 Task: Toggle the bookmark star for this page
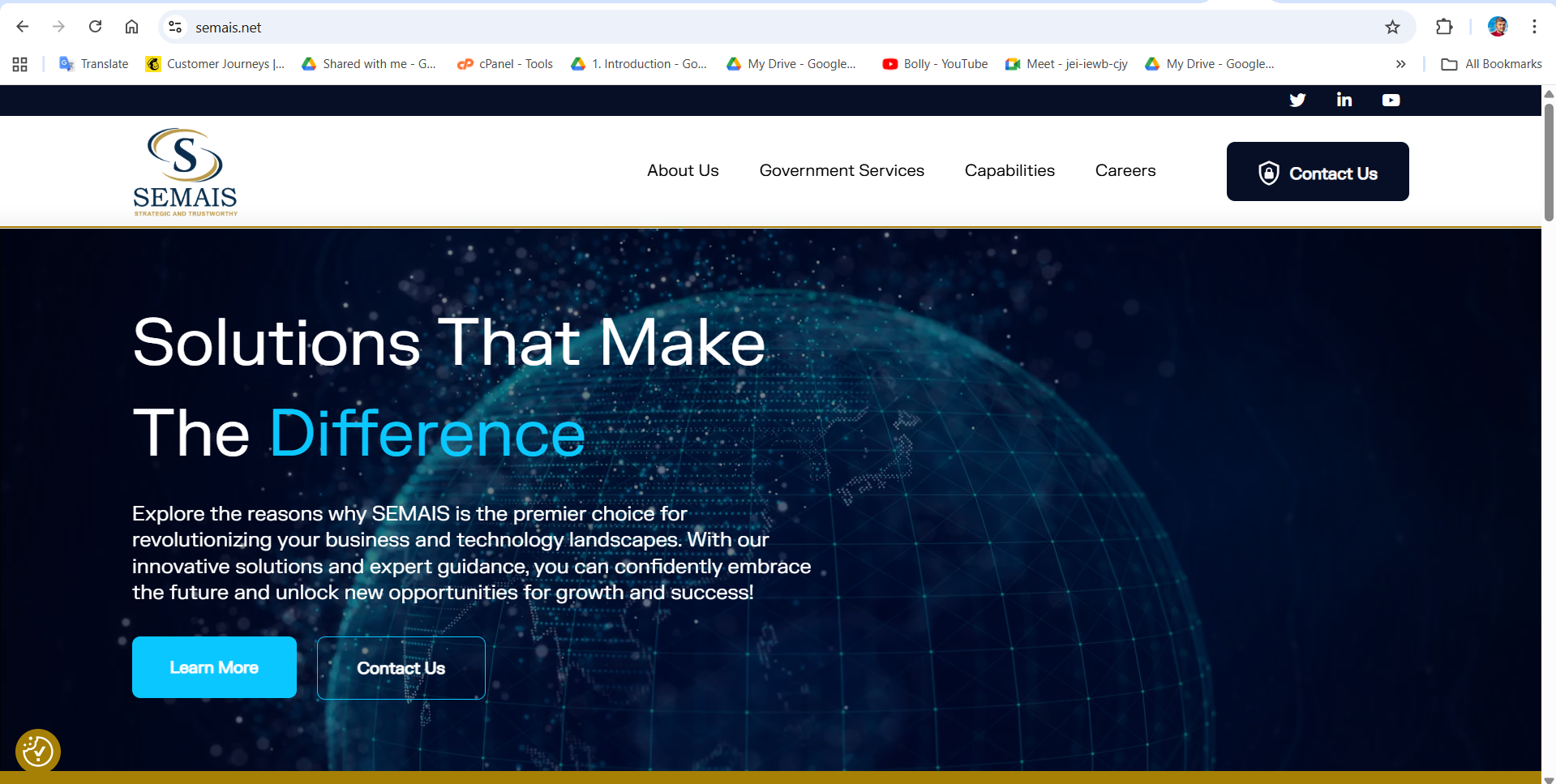(1393, 27)
